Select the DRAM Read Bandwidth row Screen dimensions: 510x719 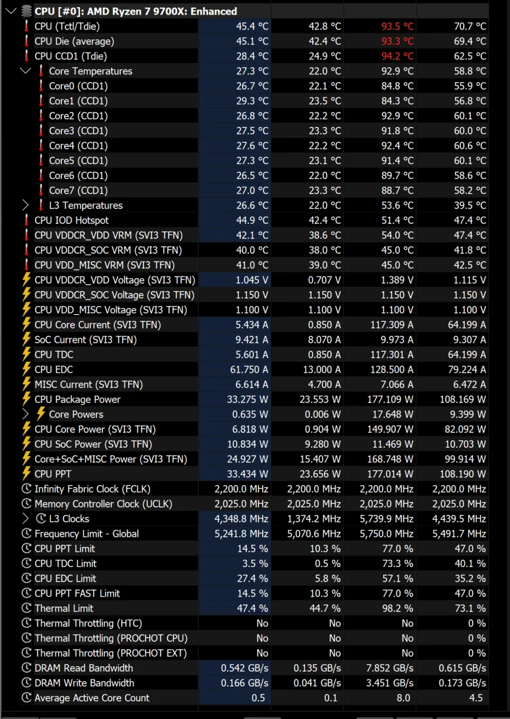(x=255, y=668)
